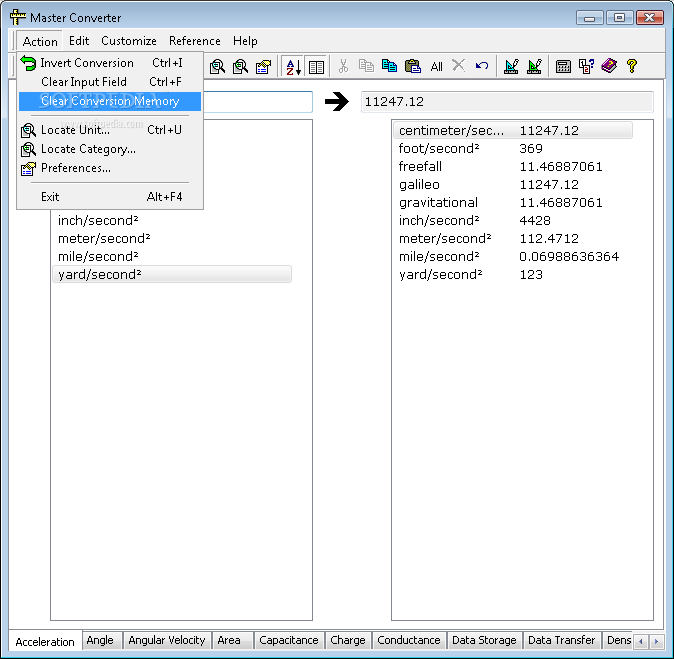Select Clear Conversion Memory menu entry
This screenshot has height=659, width=674.
(x=110, y=101)
